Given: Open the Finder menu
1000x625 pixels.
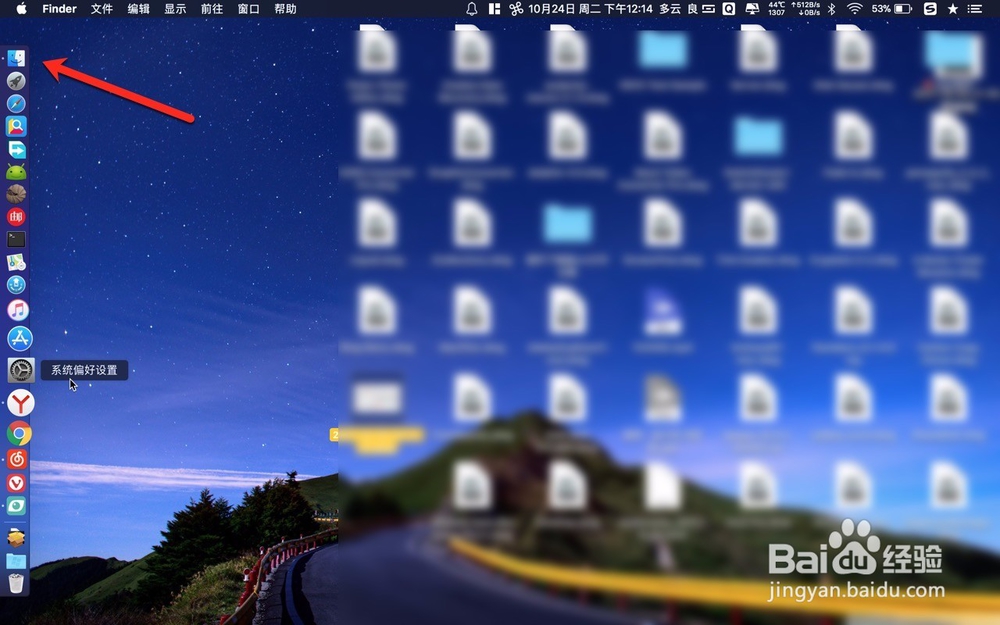Looking at the screenshot, I should click(x=59, y=9).
